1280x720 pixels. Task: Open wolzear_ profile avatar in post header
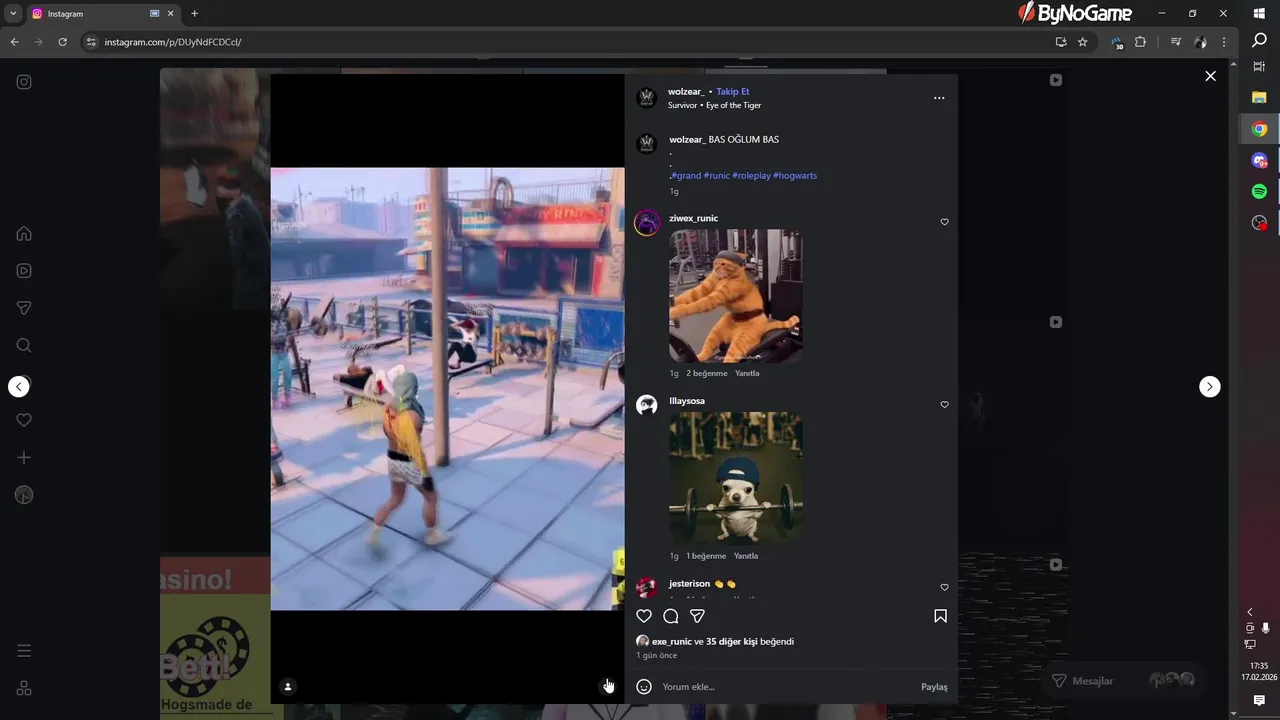tap(647, 97)
